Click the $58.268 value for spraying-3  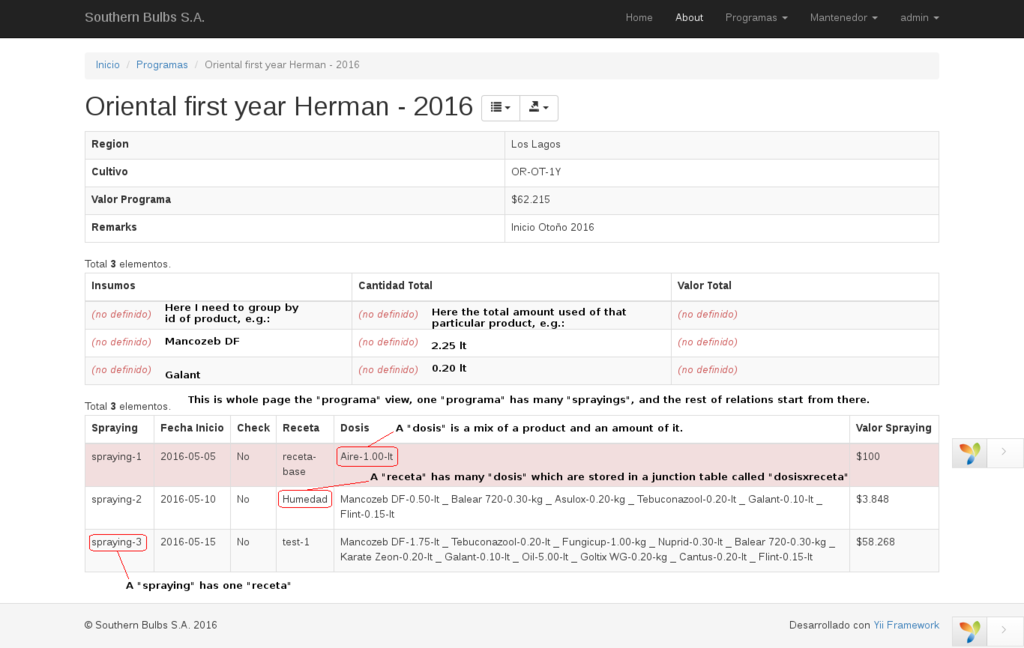[875, 542]
